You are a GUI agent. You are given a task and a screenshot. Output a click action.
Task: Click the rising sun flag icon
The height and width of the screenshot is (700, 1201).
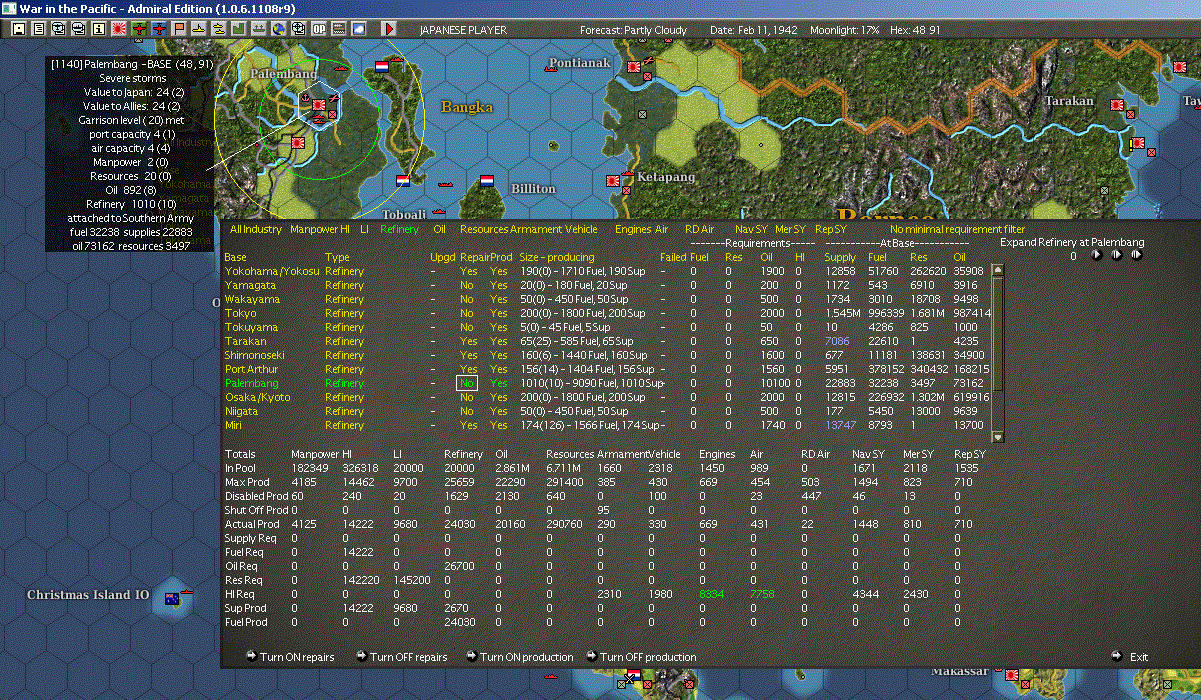[x=119, y=30]
